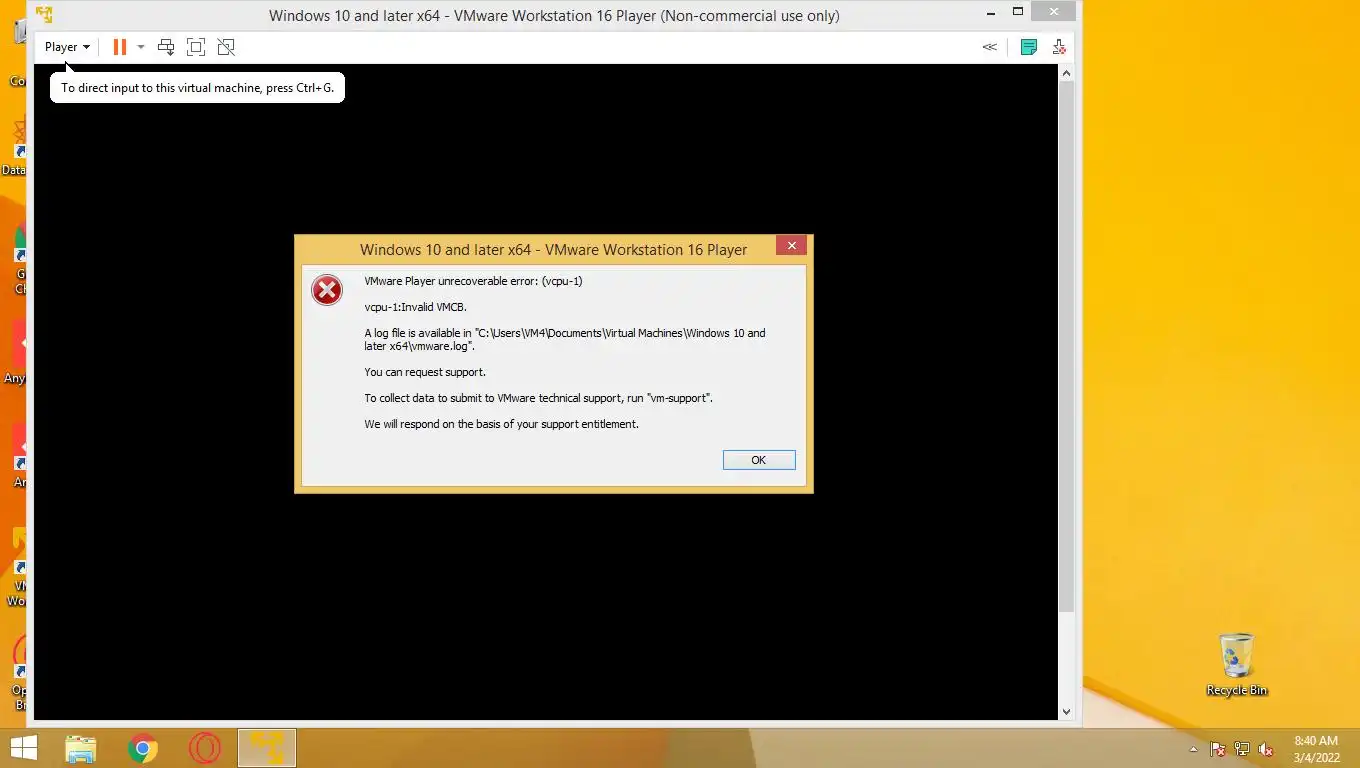Open the network tray icon
The width and height of the screenshot is (1360, 768).
click(1242, 749)
